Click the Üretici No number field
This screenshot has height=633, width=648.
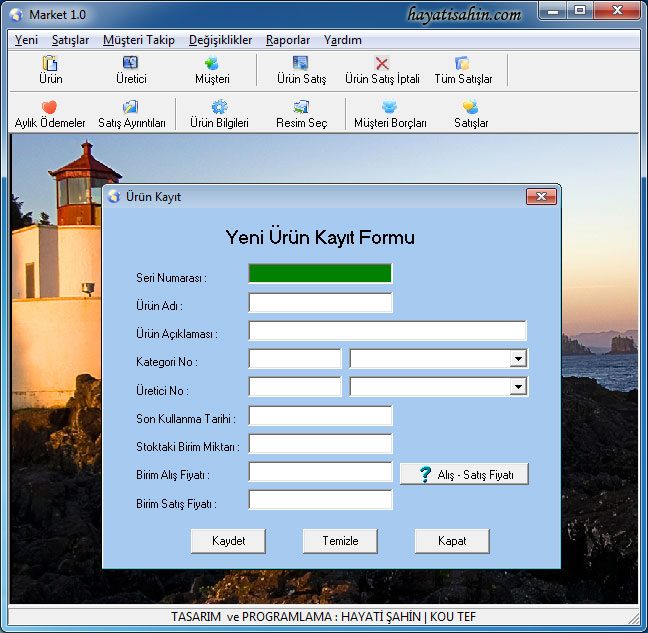(295, 387)
